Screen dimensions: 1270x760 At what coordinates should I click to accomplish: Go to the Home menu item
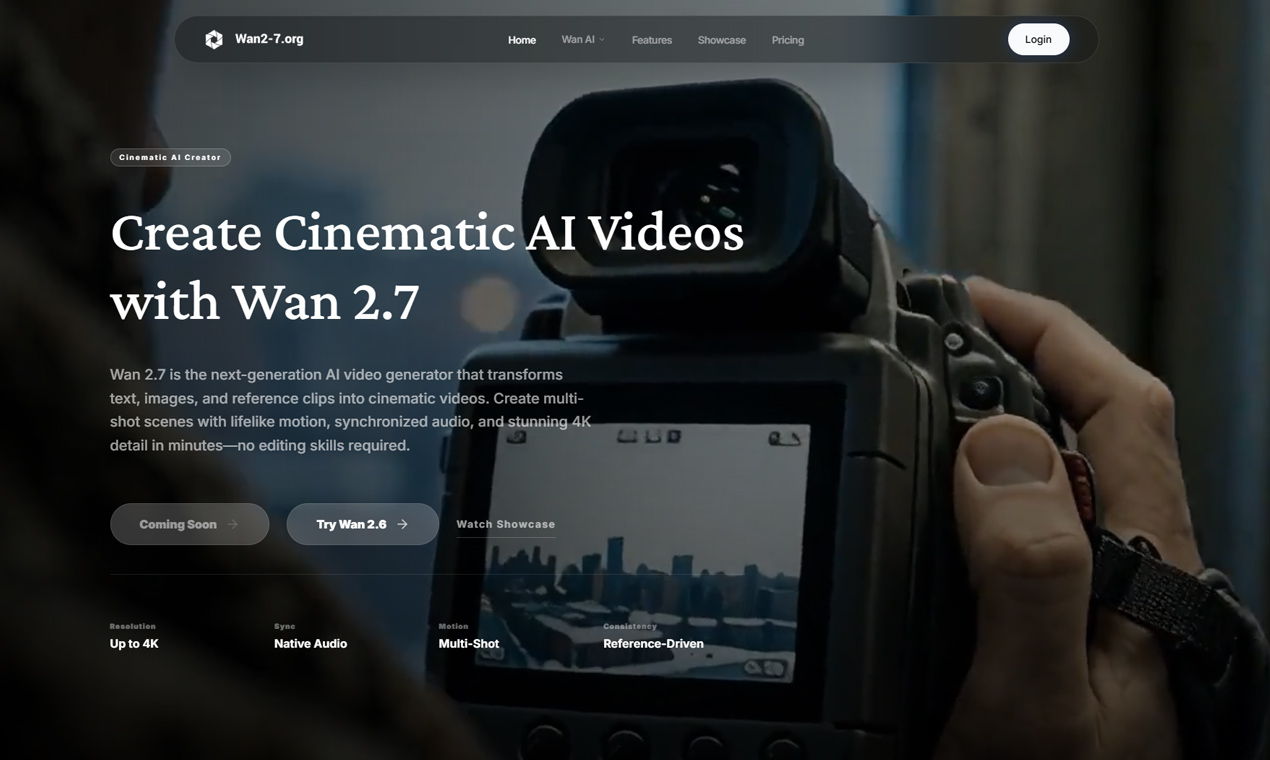point(522,40)
